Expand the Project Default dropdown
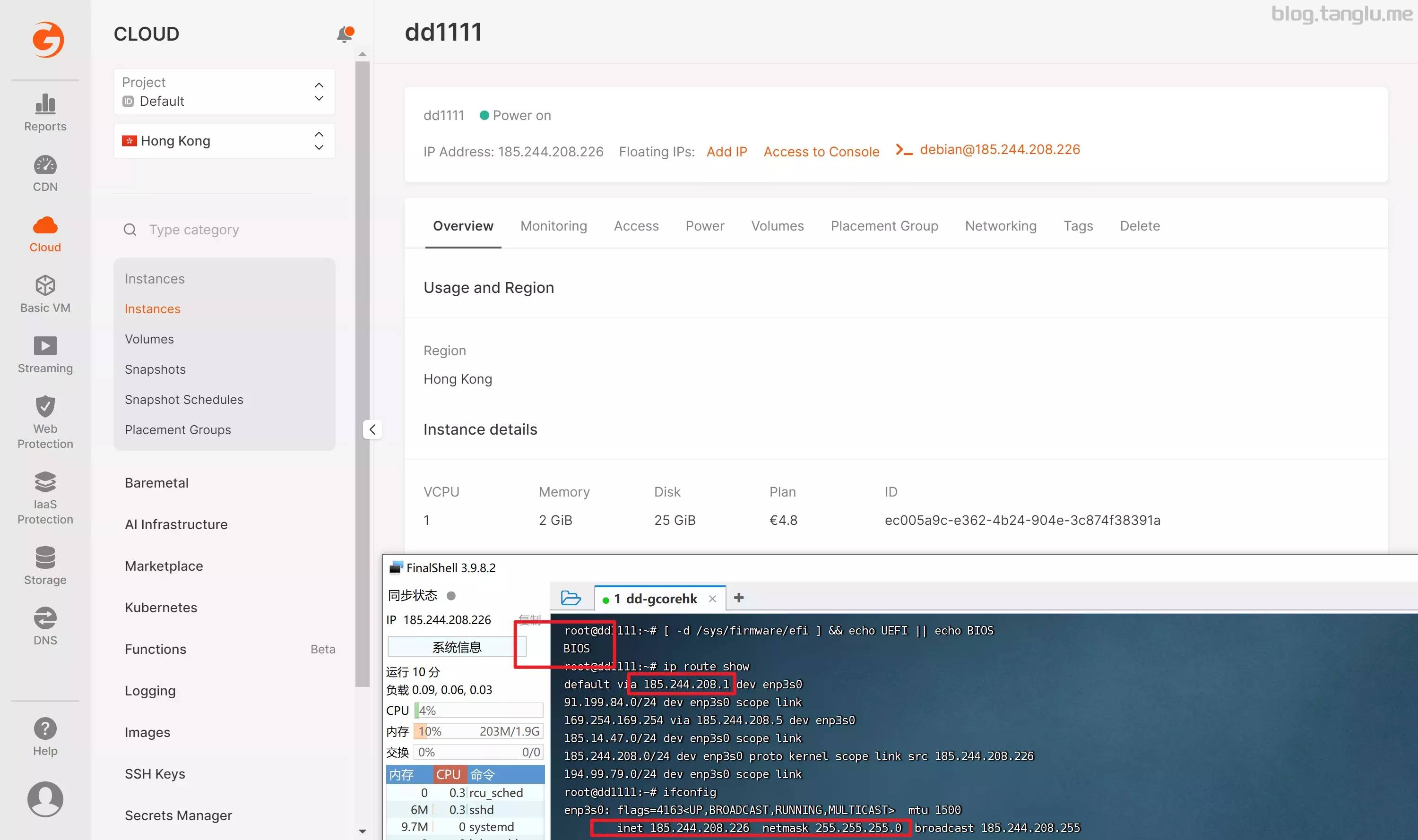 click(224, 92)
